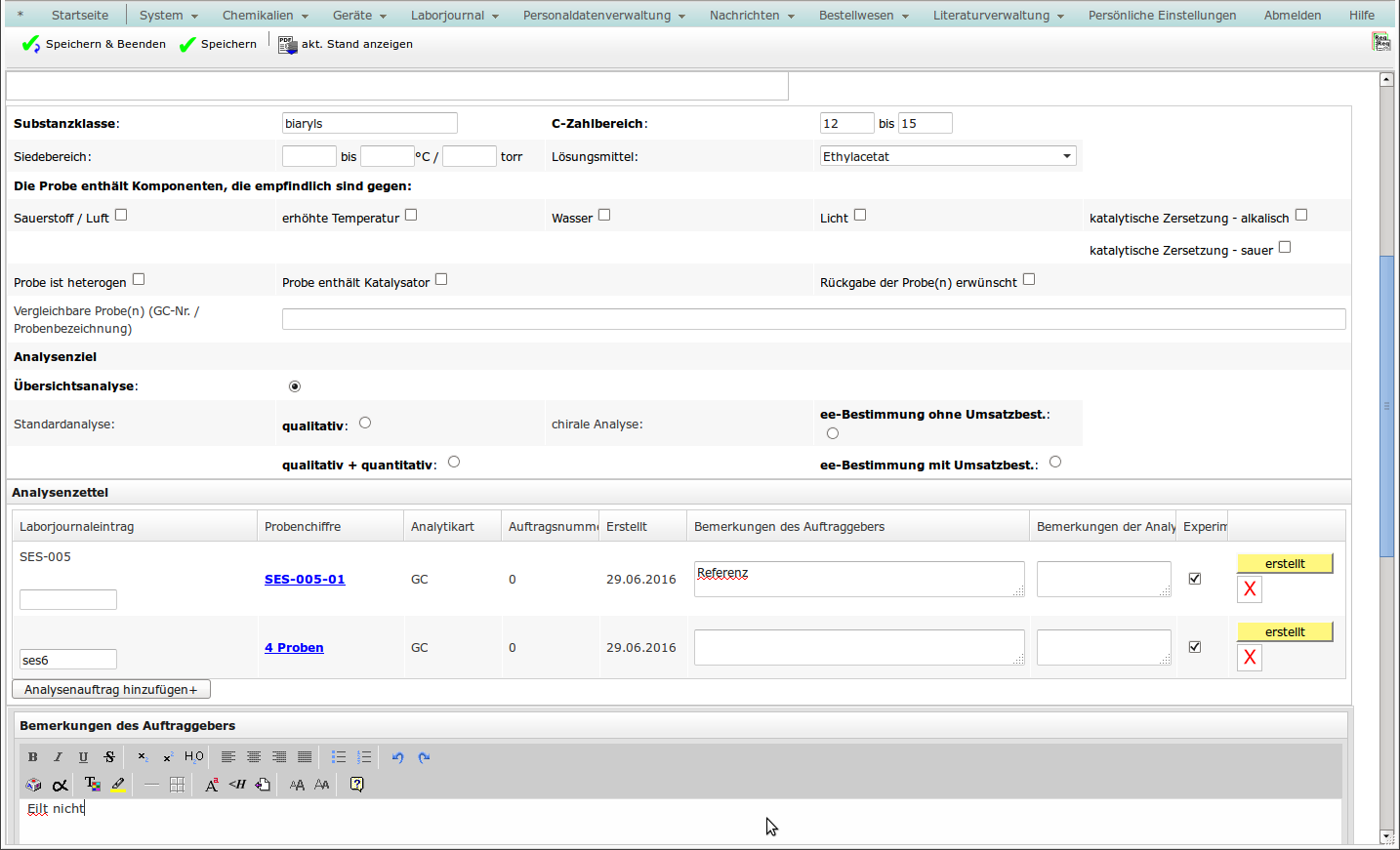Open the SES-005-01 sample link
This screenshot has height=850, width=1400.
coord(305,580)
